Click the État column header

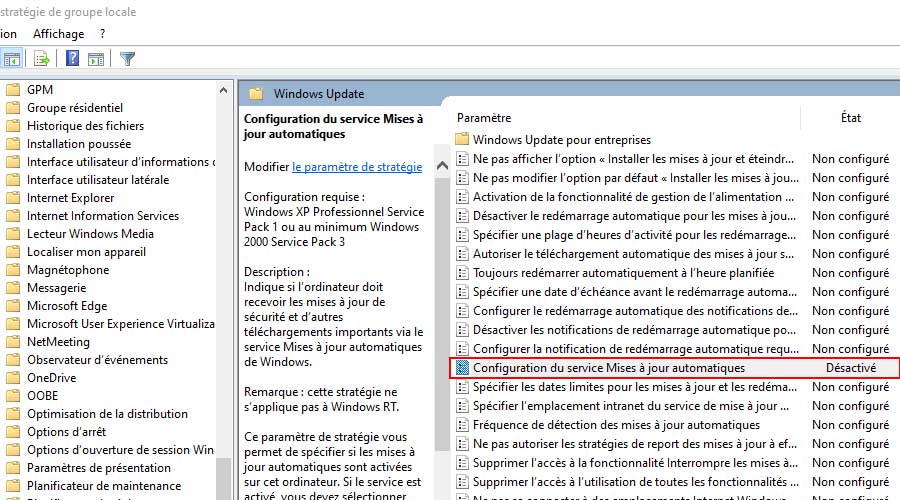[851, 118]
